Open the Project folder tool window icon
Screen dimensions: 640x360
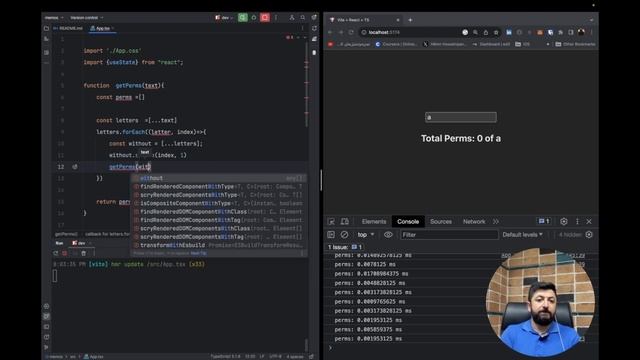(46, 28)
